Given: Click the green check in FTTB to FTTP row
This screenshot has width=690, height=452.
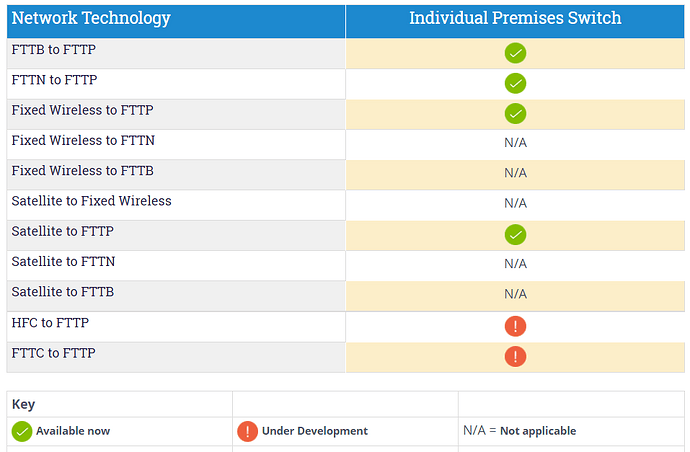Looking at the screenshot, I should point(515,53).
